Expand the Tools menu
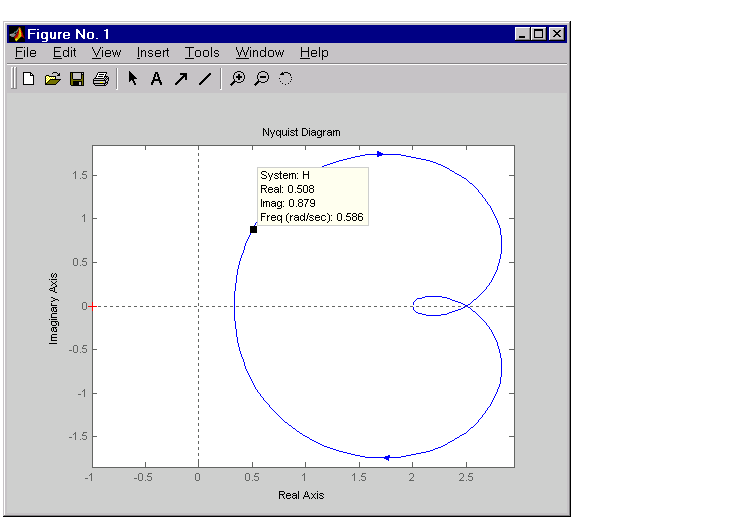The height and width of the screenshot is (528, 750). 202,53
